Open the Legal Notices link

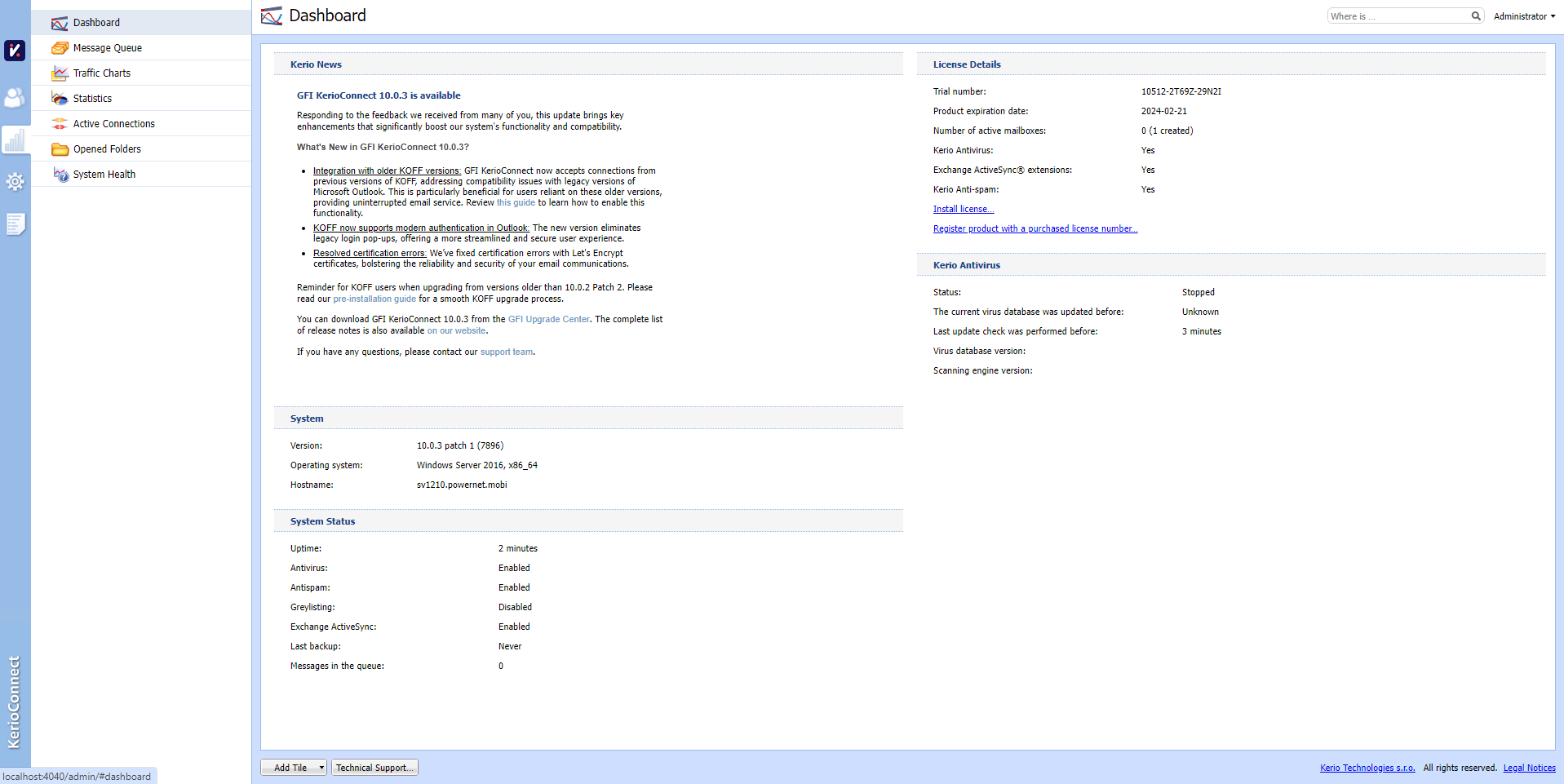point(1529,768)
